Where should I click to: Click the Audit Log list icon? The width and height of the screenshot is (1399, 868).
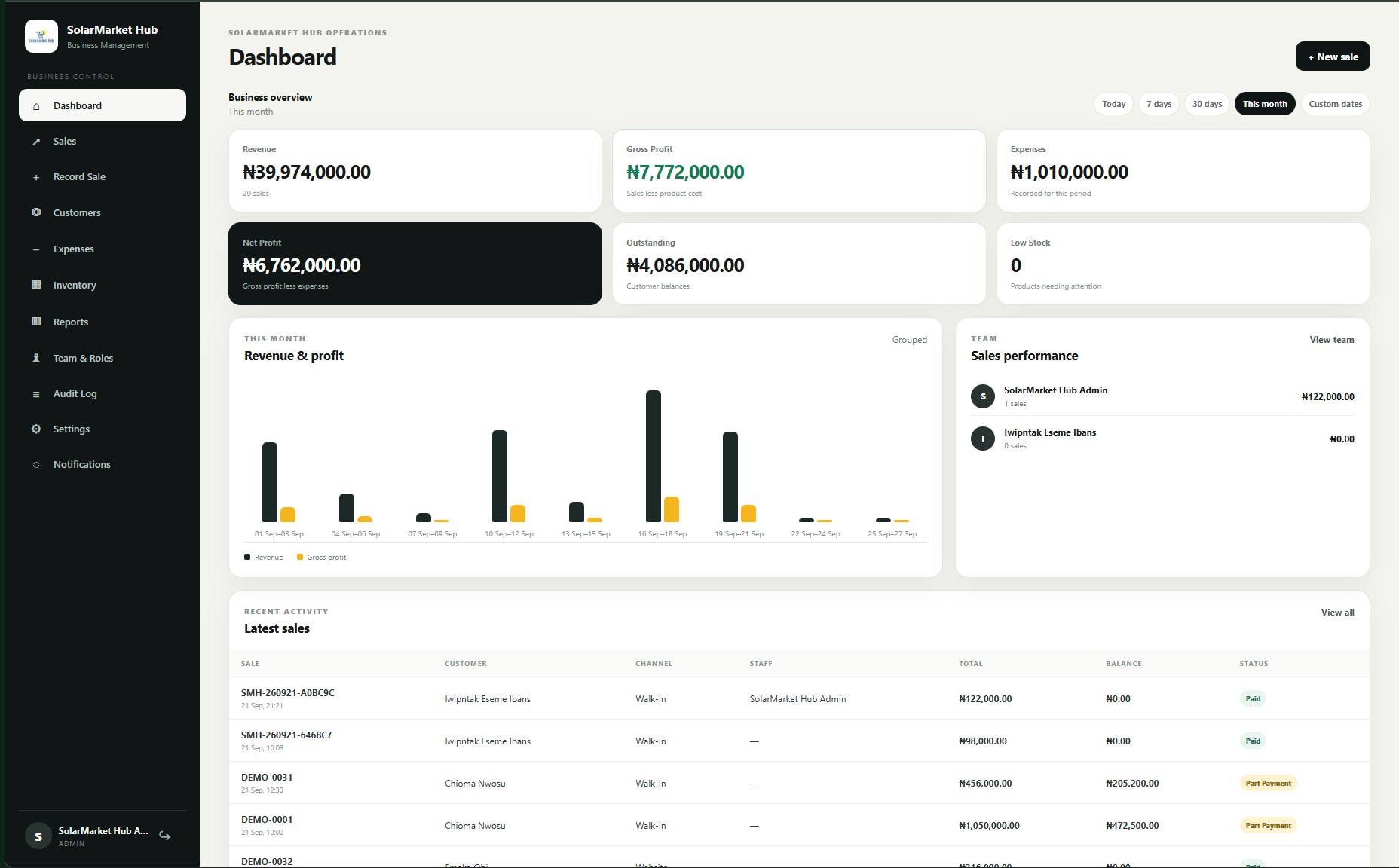tap(36, 394)
